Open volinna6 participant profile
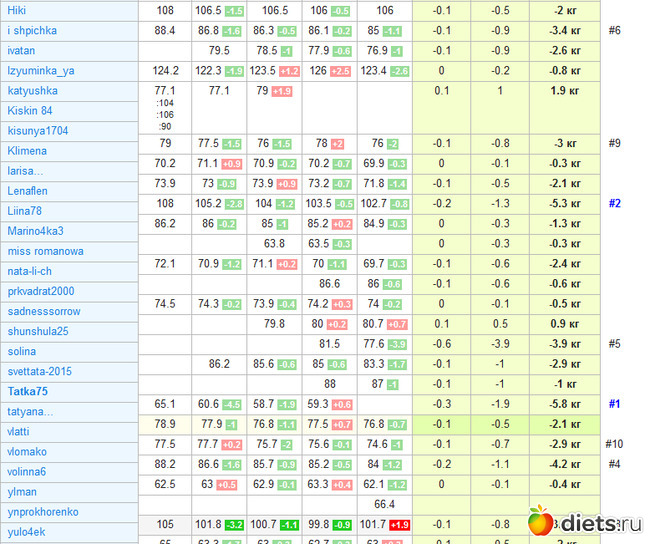Screen dimensions: 650x544 (x=27, y=471)
